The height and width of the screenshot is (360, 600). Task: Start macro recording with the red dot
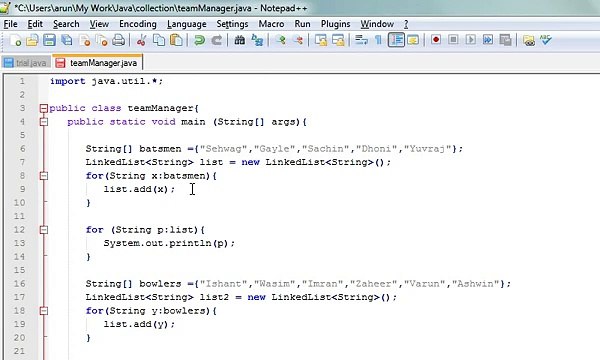(x=436, y=40)
